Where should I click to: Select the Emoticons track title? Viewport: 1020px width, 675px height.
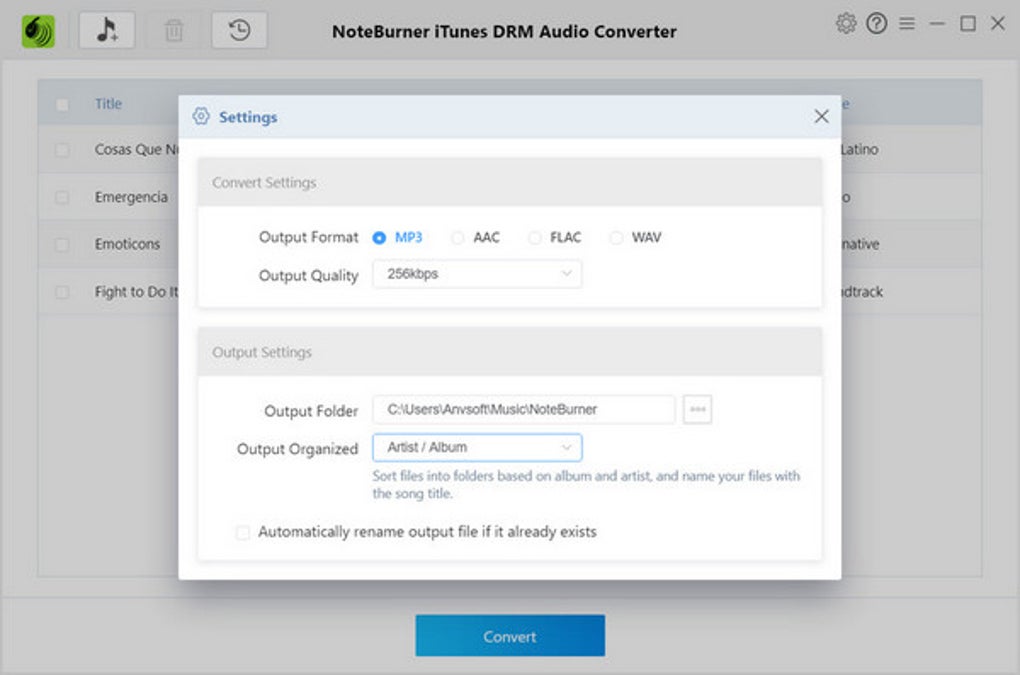pyautogui.click(x=127, y=244)
